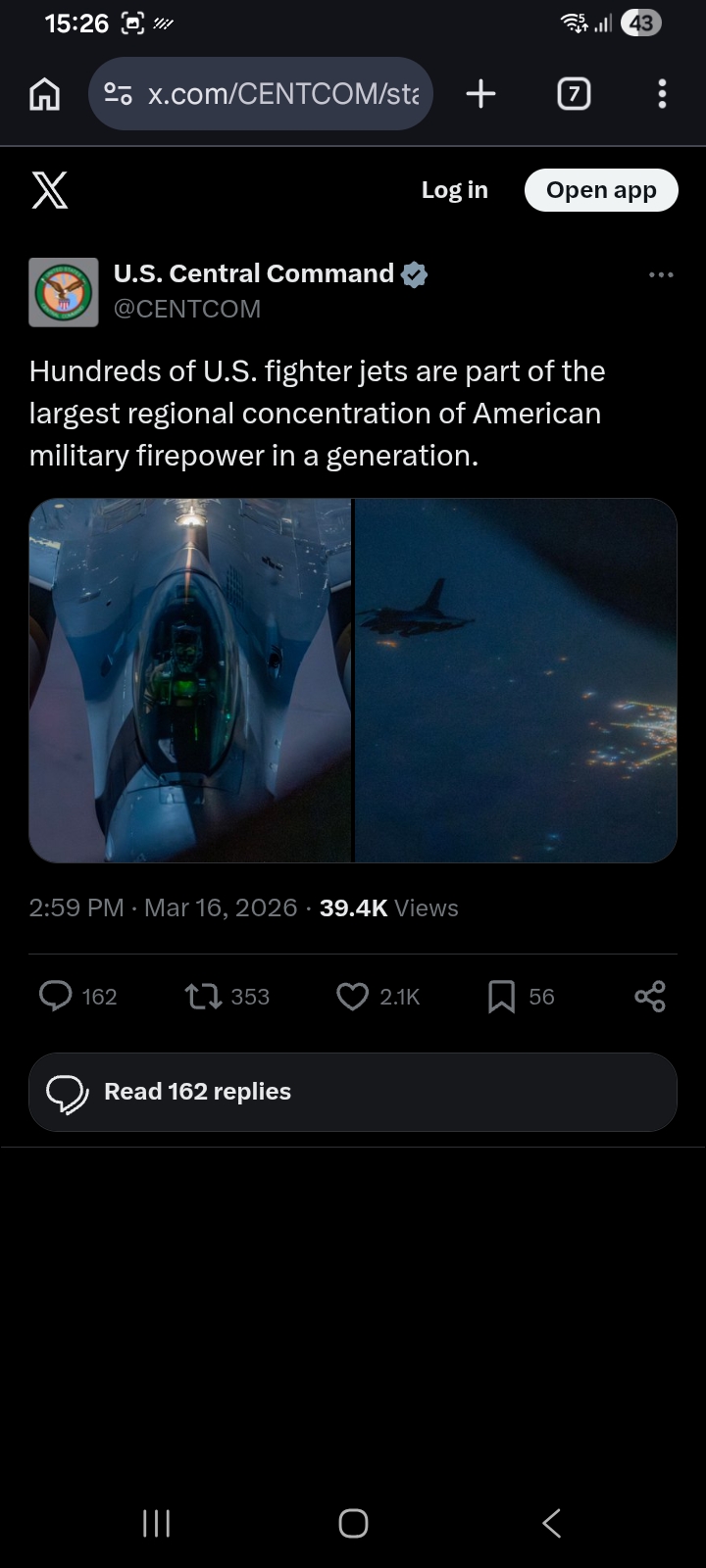Screen dimensions: 706x1568
Task: Open the browser three-dot menu
Action: click(x=662, y=94)
